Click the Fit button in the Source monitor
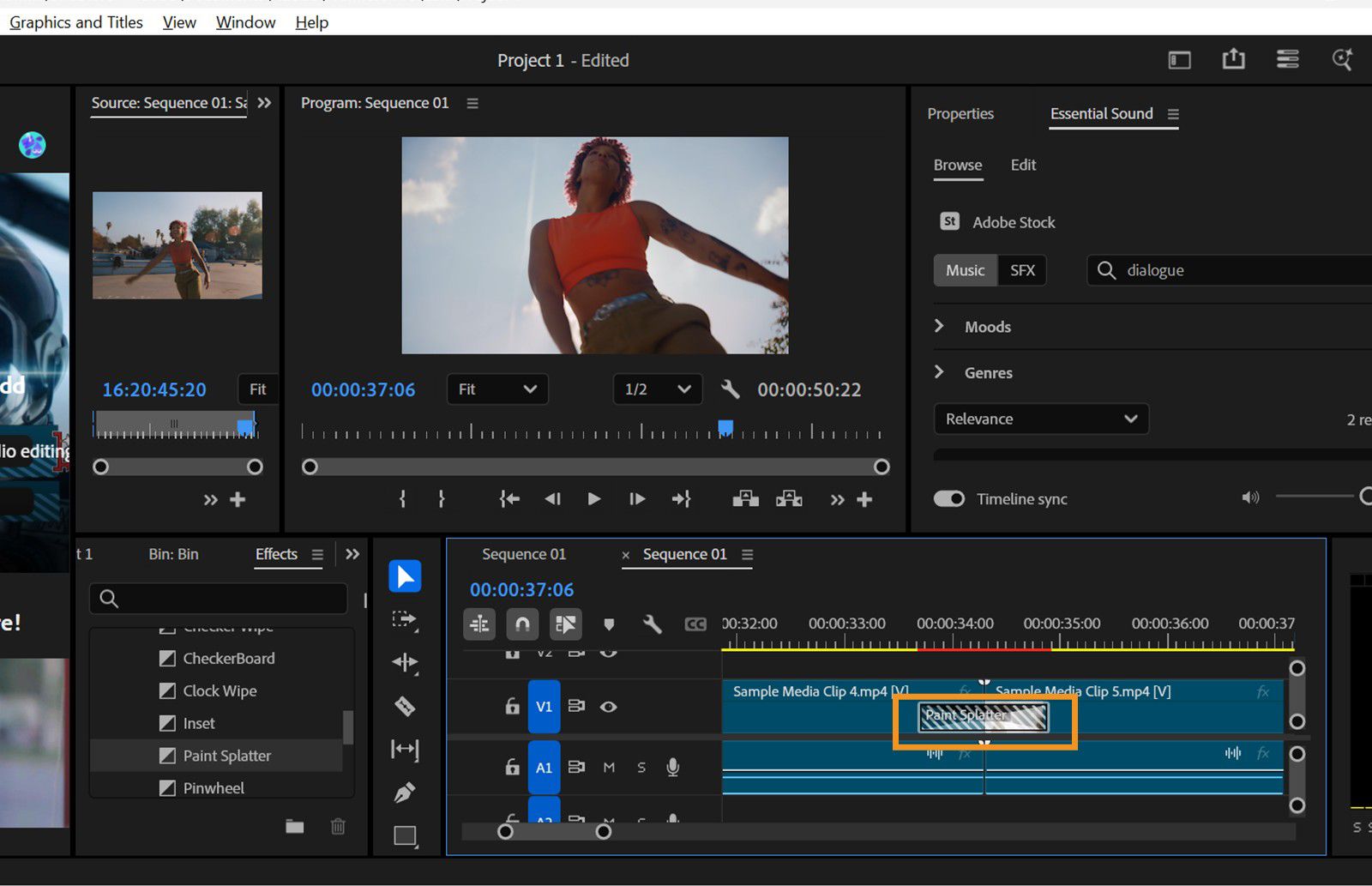Image resolution: width=1372 pixels, height=886 pixels. [x=256, y=389]
